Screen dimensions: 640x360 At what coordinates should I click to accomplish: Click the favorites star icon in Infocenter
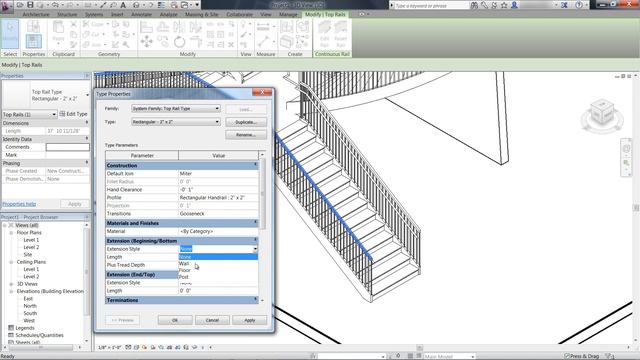point(504,5)
